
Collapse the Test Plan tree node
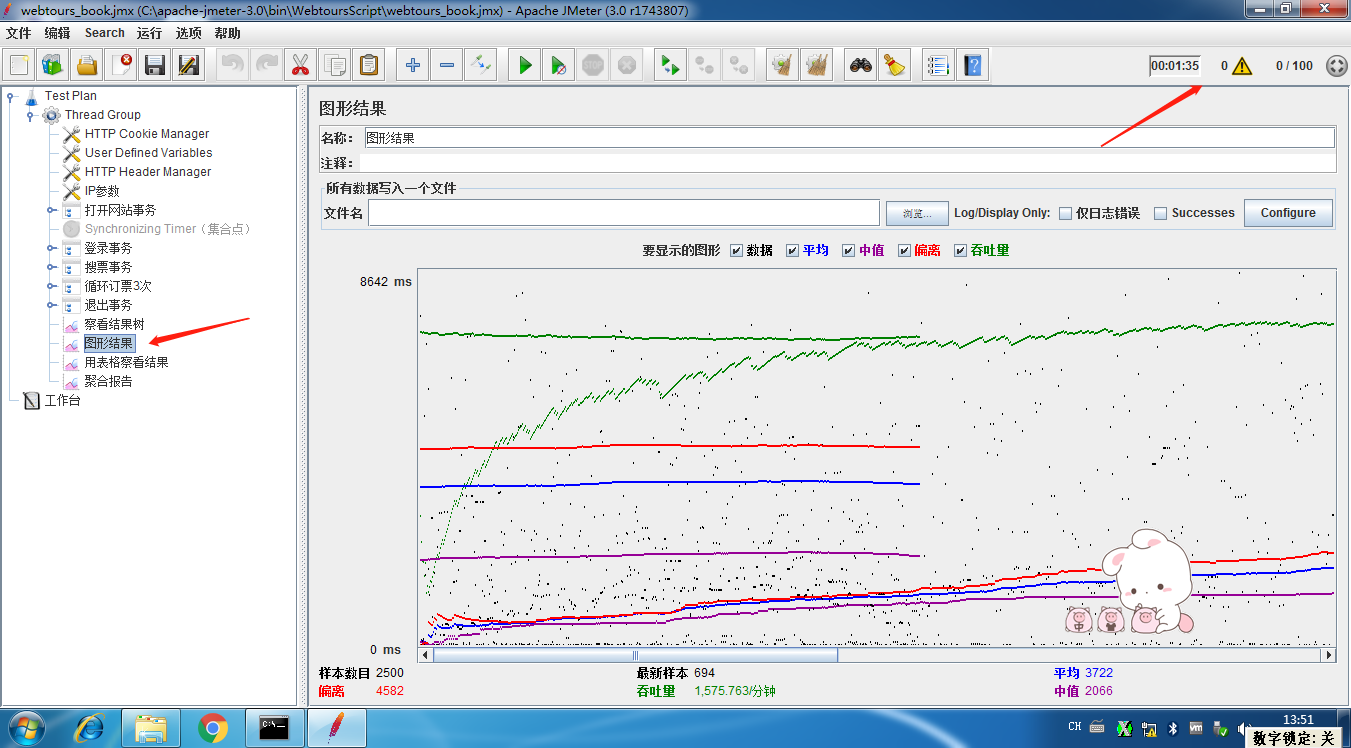tap(10, 96)
